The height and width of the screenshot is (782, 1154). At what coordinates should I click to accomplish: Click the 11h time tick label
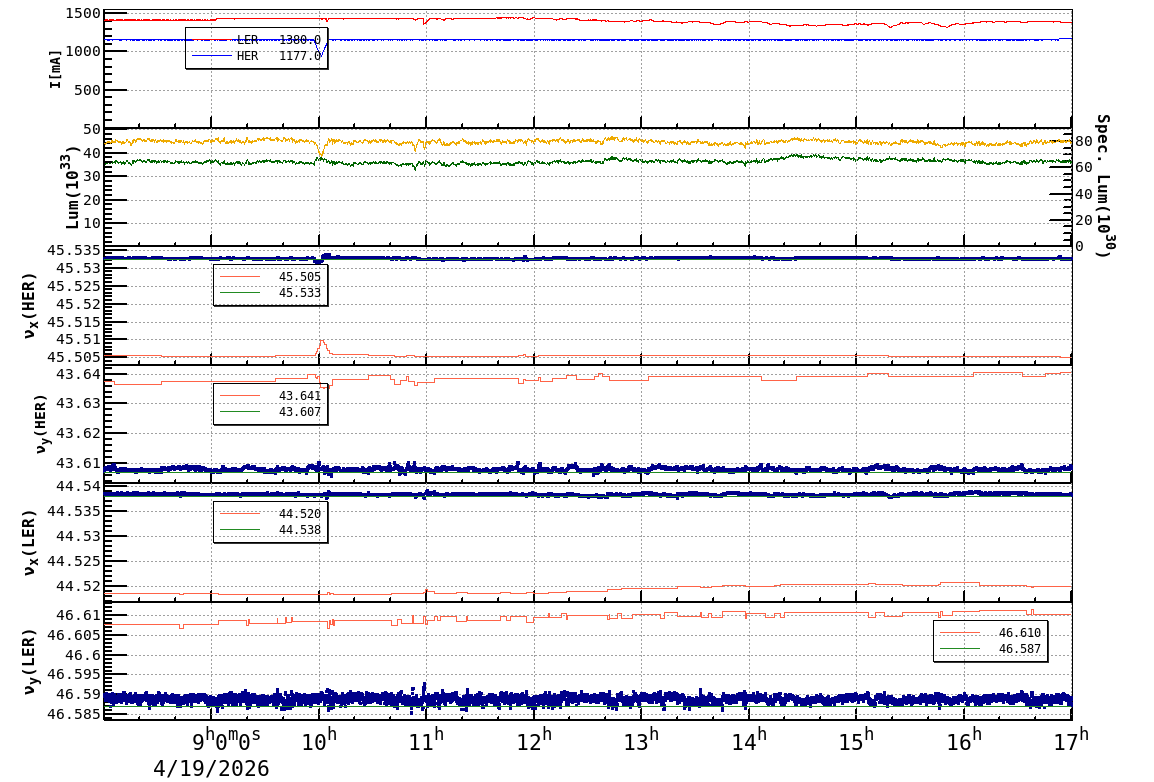[x=425, y=740]
